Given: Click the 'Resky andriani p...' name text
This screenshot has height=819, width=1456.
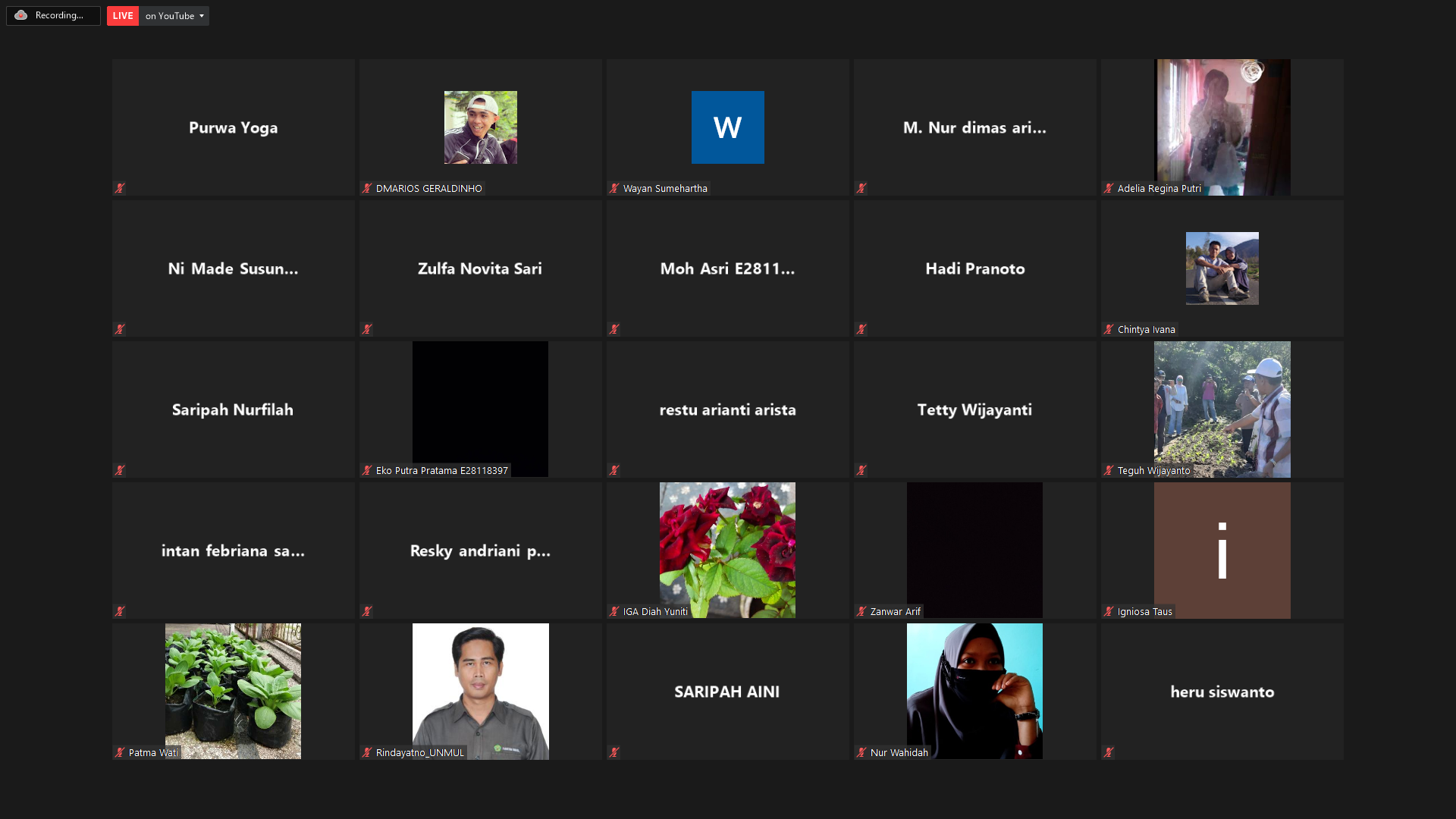Looking at the screenshot, I should click(x=481, y=551).
